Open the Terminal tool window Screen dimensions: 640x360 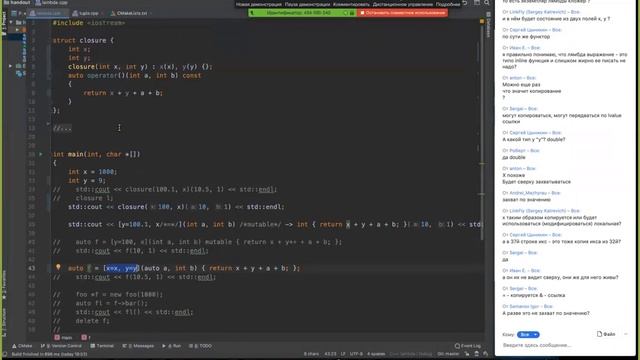pos(102,346)
